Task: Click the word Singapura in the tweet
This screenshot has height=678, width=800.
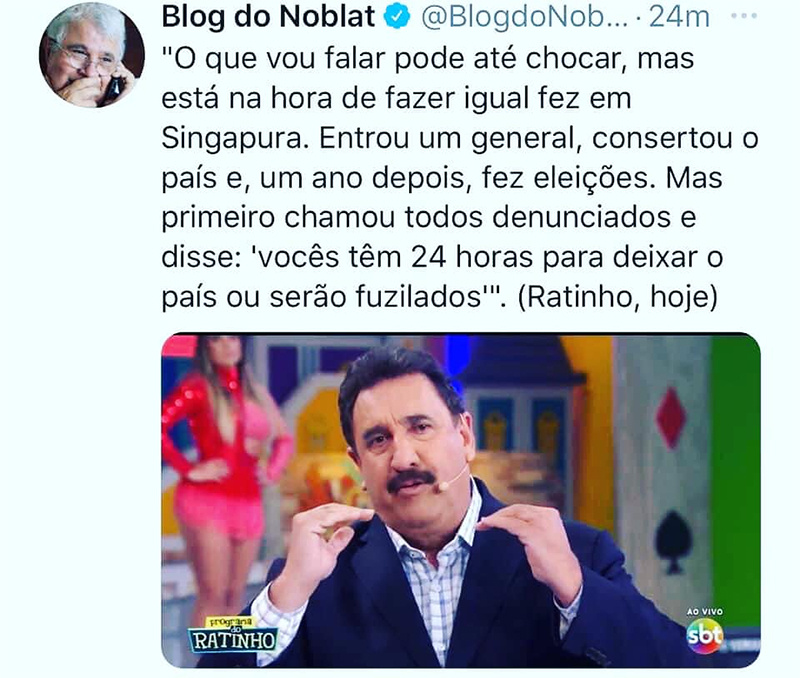Action: (235, 138)
